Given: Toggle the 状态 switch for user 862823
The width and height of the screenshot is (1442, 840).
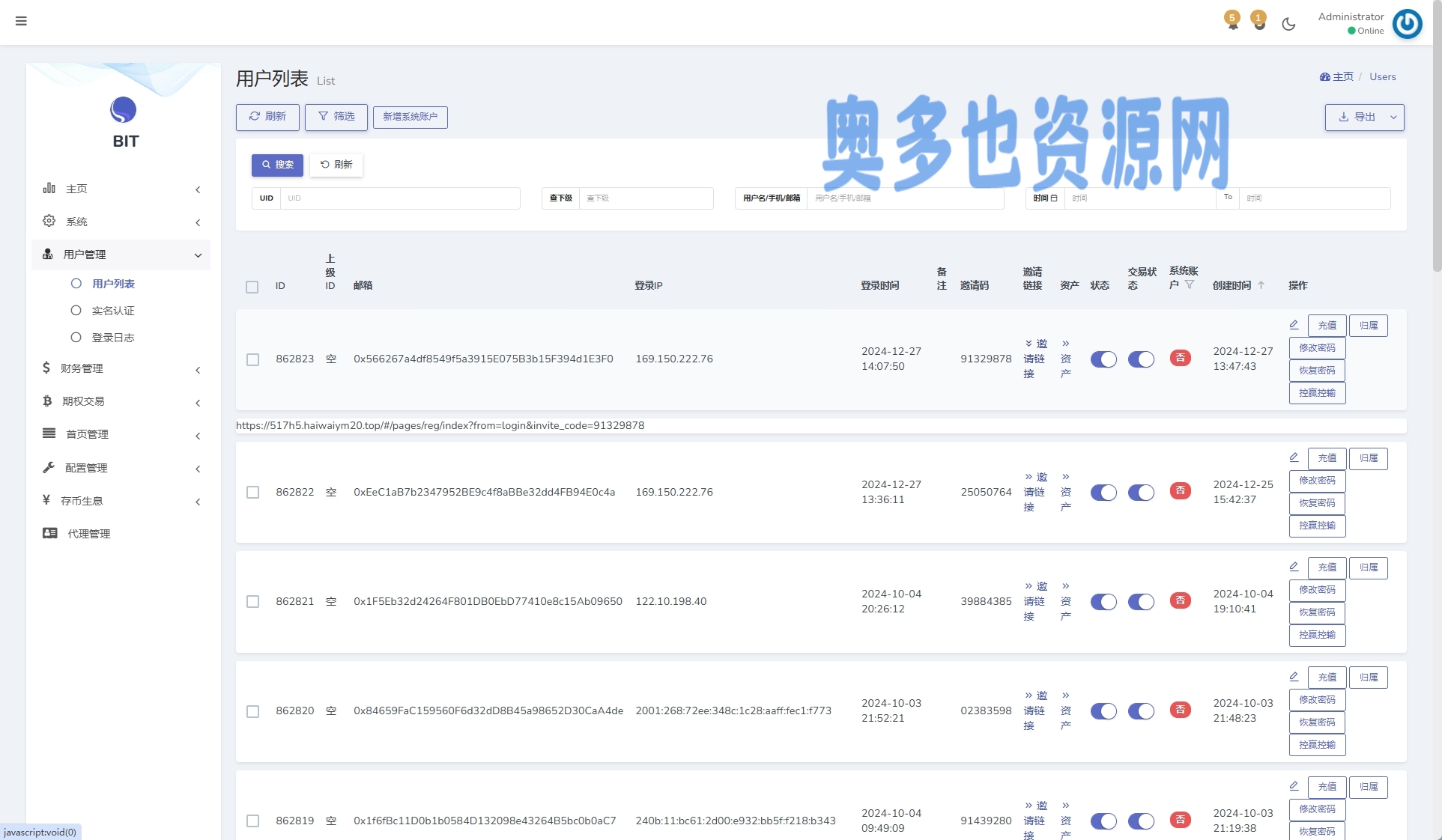Looking at the screenshot, I should click(x=1103, y=359).
